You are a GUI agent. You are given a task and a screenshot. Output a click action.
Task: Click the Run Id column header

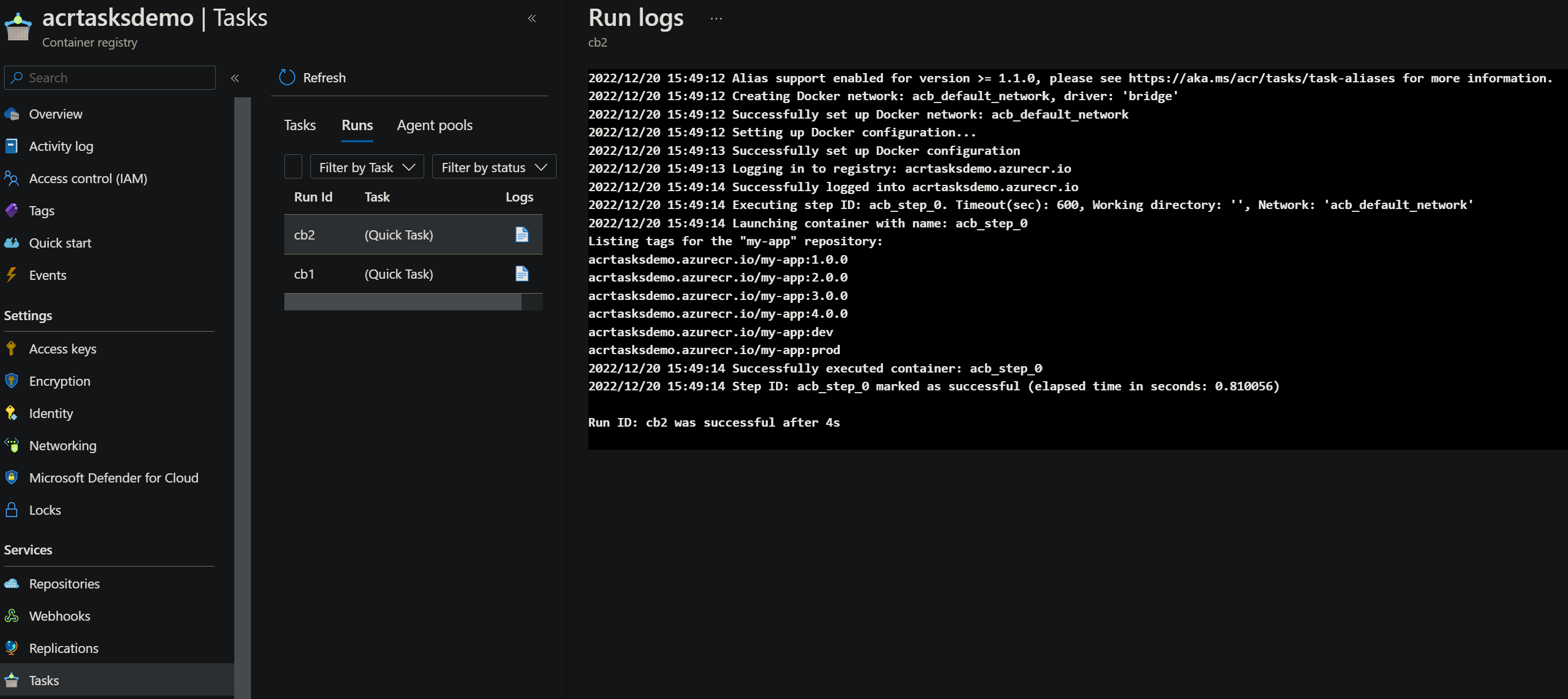313,197
